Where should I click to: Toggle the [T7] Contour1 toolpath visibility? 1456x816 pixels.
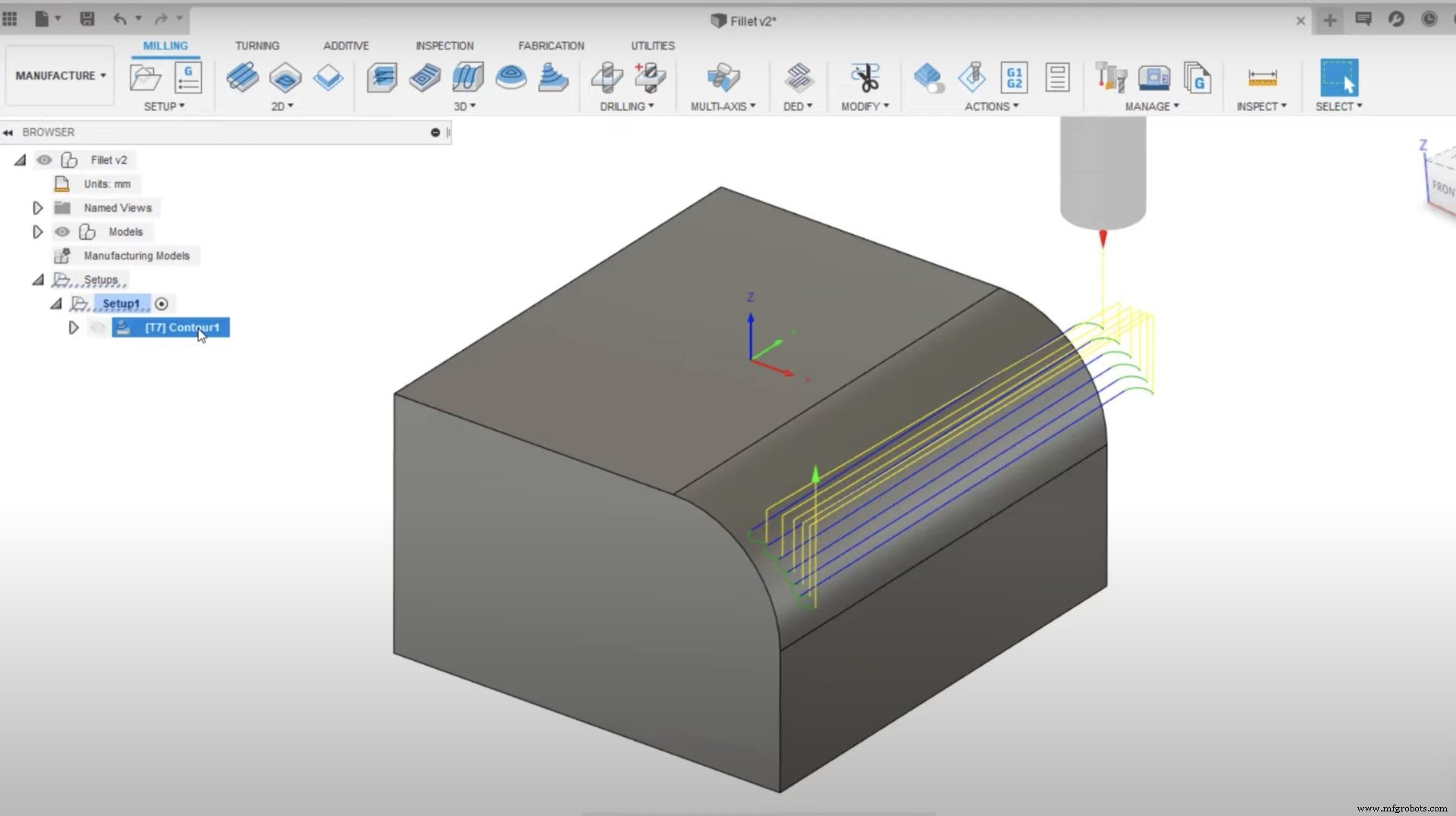(x=97, y=328)
